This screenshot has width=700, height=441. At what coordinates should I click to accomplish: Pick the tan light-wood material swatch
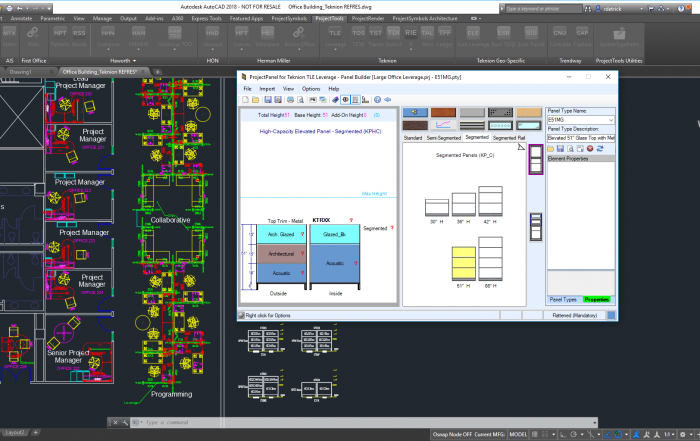coord(529,112)
